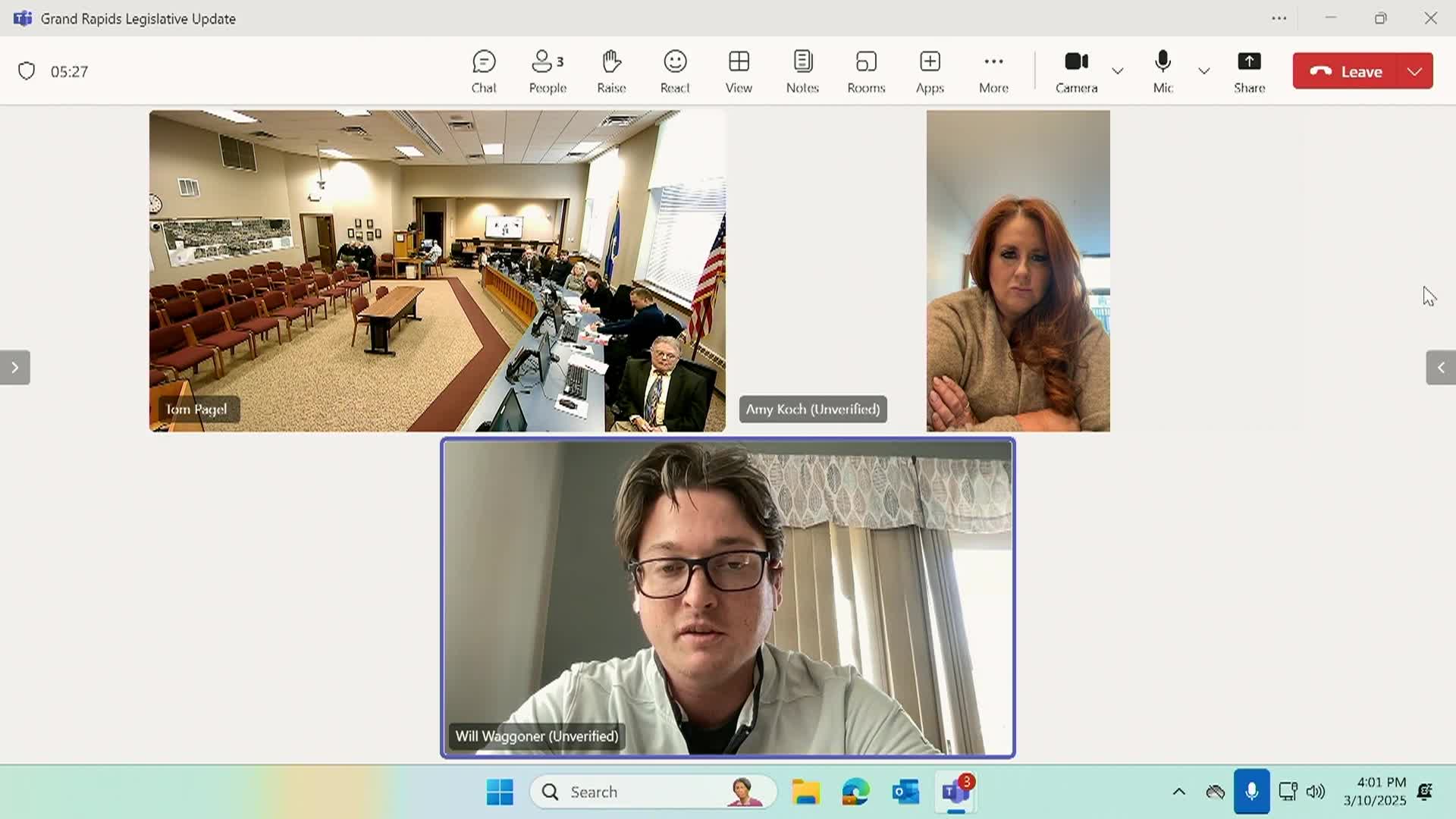
Task: Mute or unmute the Mic
Action: pos(1163,71)
